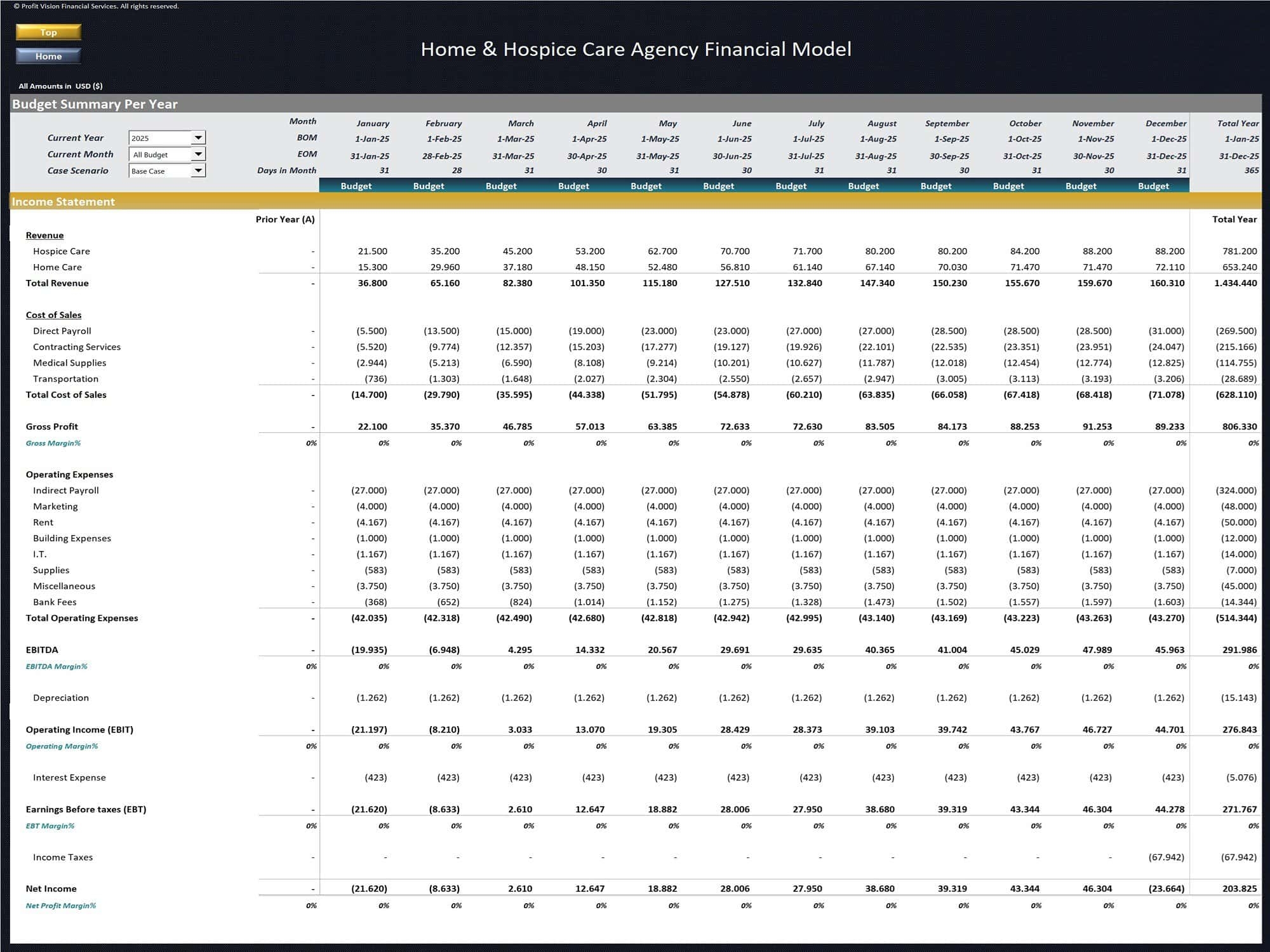Select the Total Revenue row label
1270x952 pixels.
[x=58, y=283]
